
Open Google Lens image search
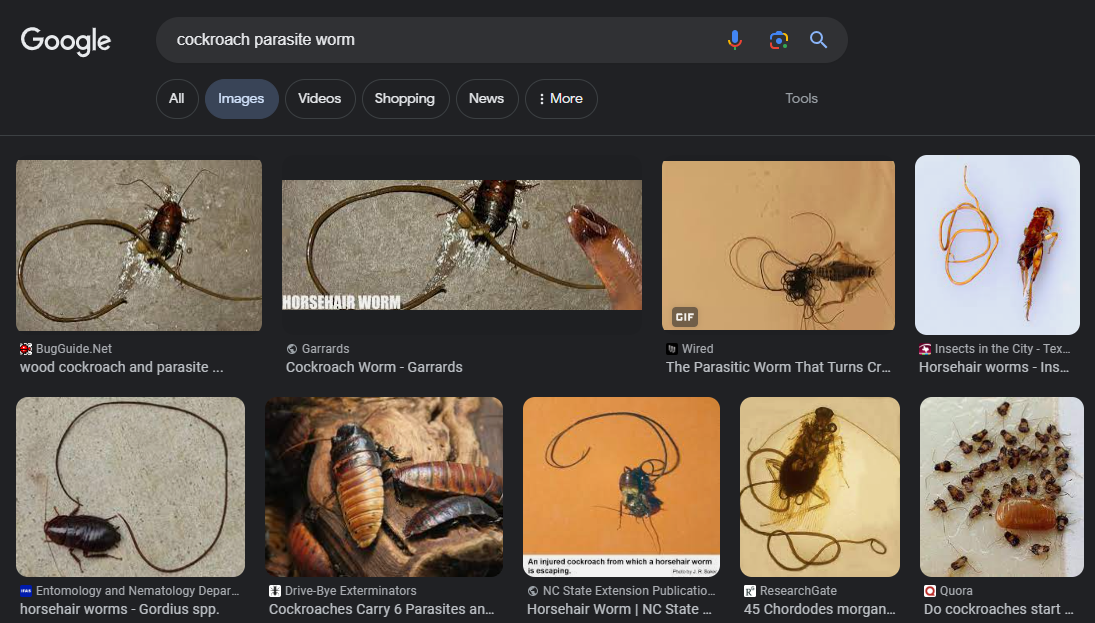click(x=778, y=40)
